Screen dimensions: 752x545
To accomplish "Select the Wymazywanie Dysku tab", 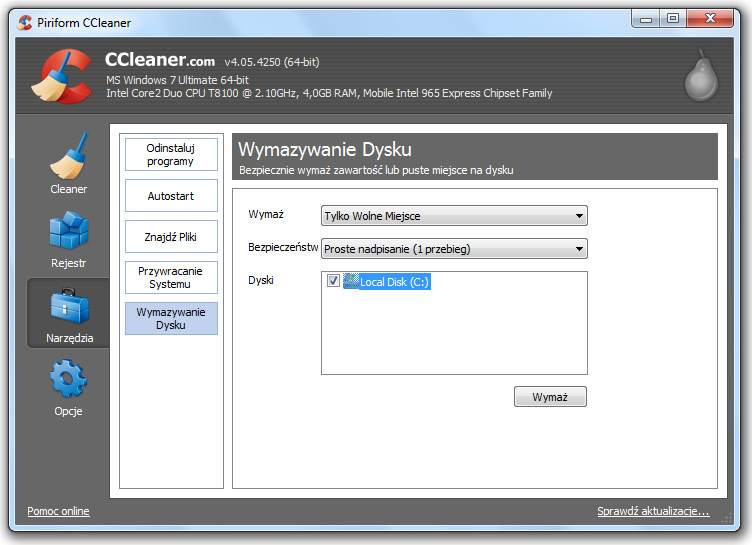I will pos(171,319).
